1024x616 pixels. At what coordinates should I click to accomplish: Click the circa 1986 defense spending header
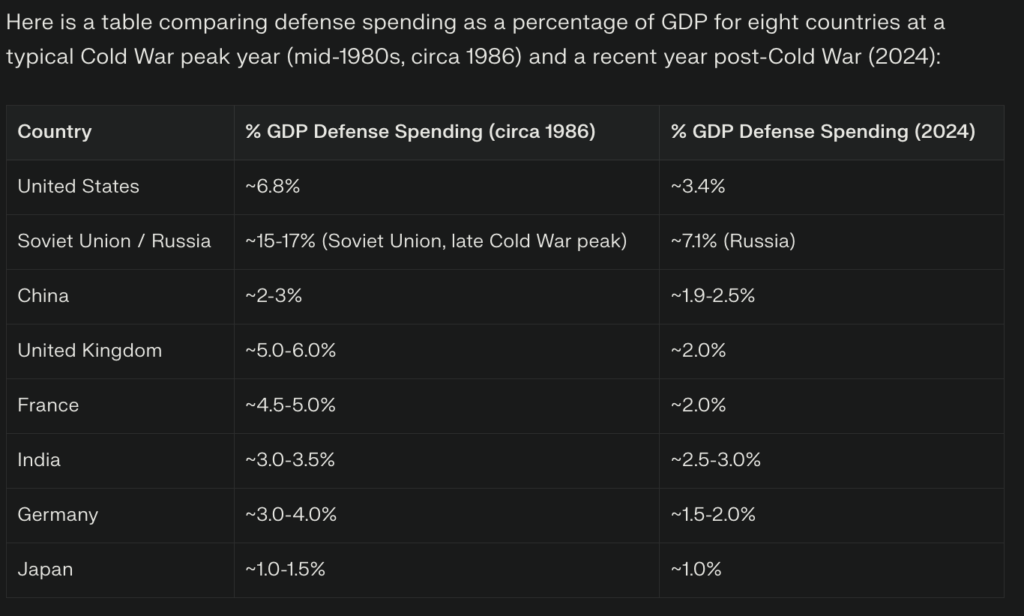point(420,132)
